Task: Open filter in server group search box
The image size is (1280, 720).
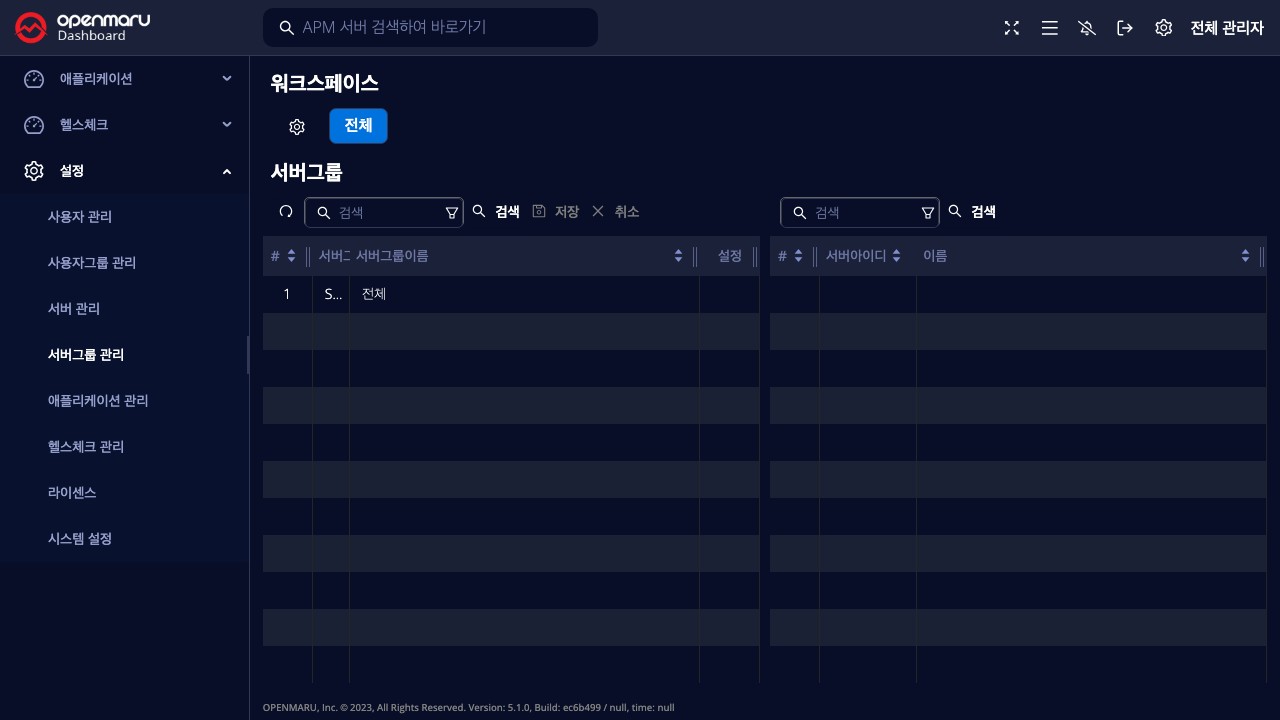Action: click(452, 212)
